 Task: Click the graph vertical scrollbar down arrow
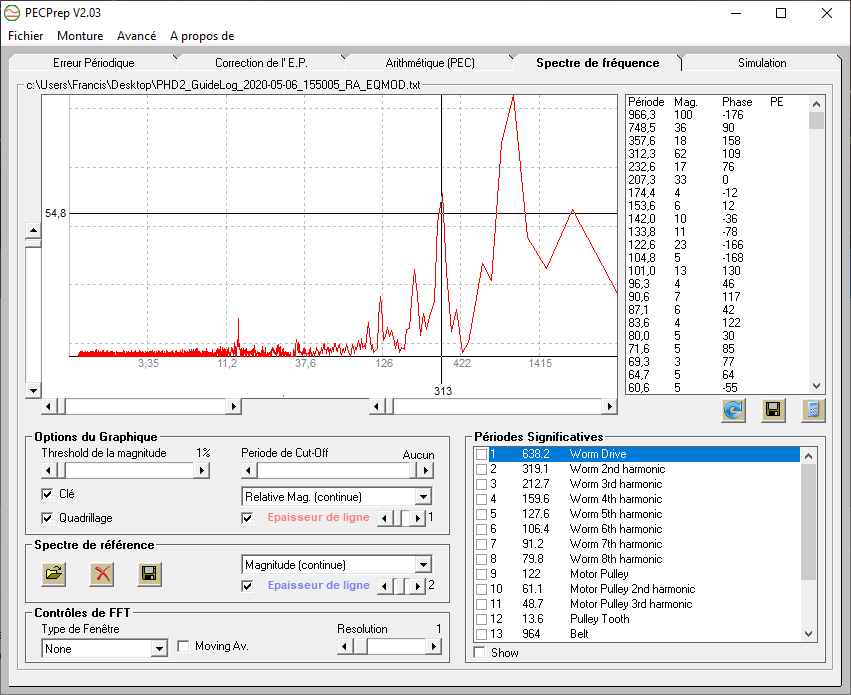33,390
